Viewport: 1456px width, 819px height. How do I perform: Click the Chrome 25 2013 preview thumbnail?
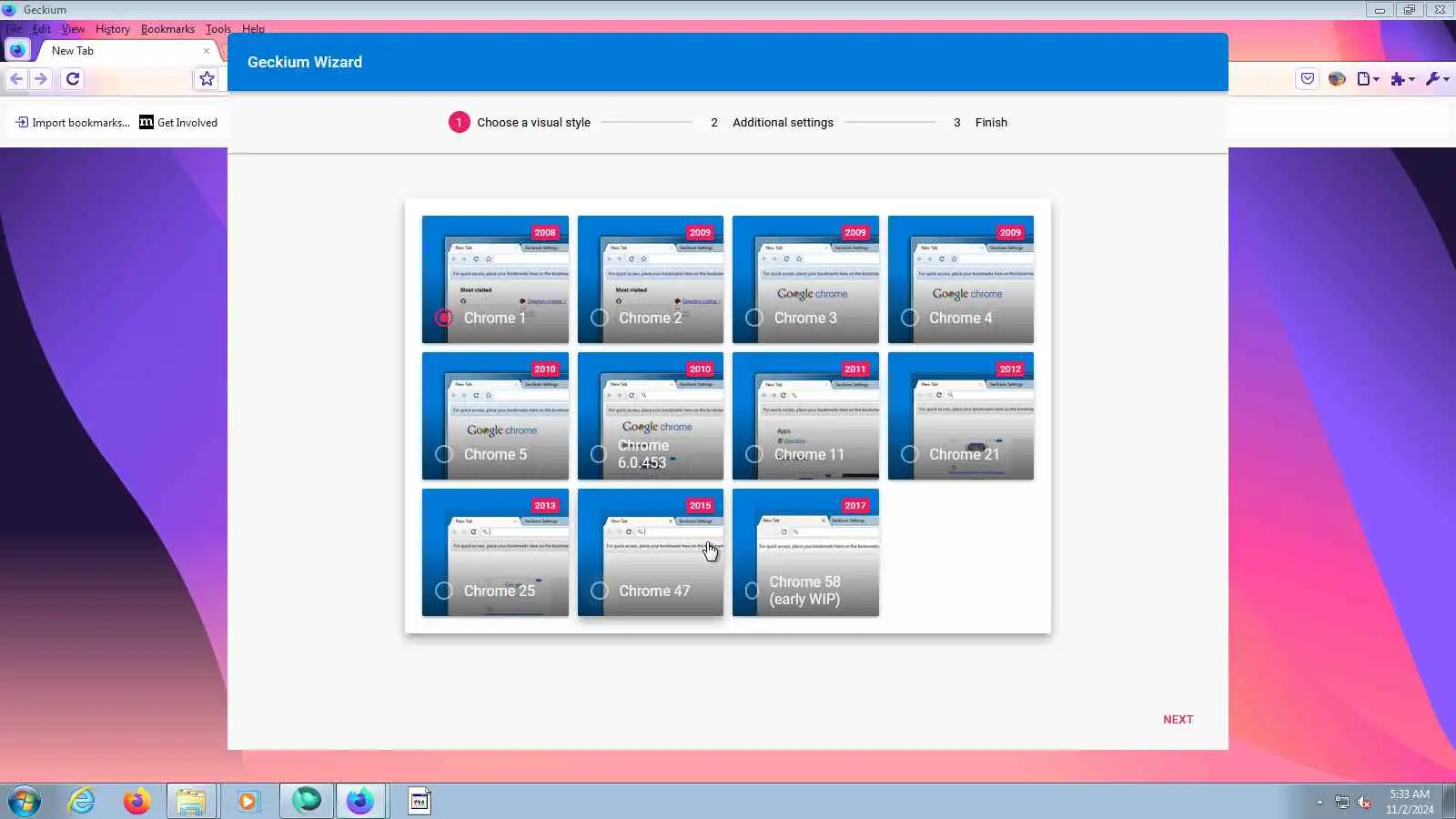[x=495, y=551]
